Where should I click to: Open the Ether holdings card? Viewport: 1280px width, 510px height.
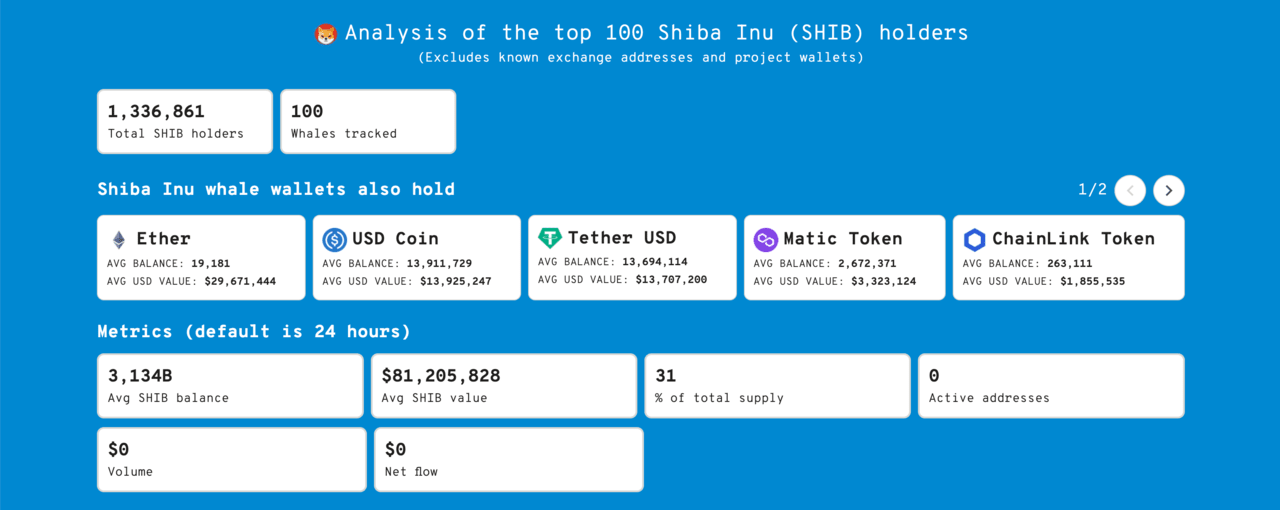point(201,258)
